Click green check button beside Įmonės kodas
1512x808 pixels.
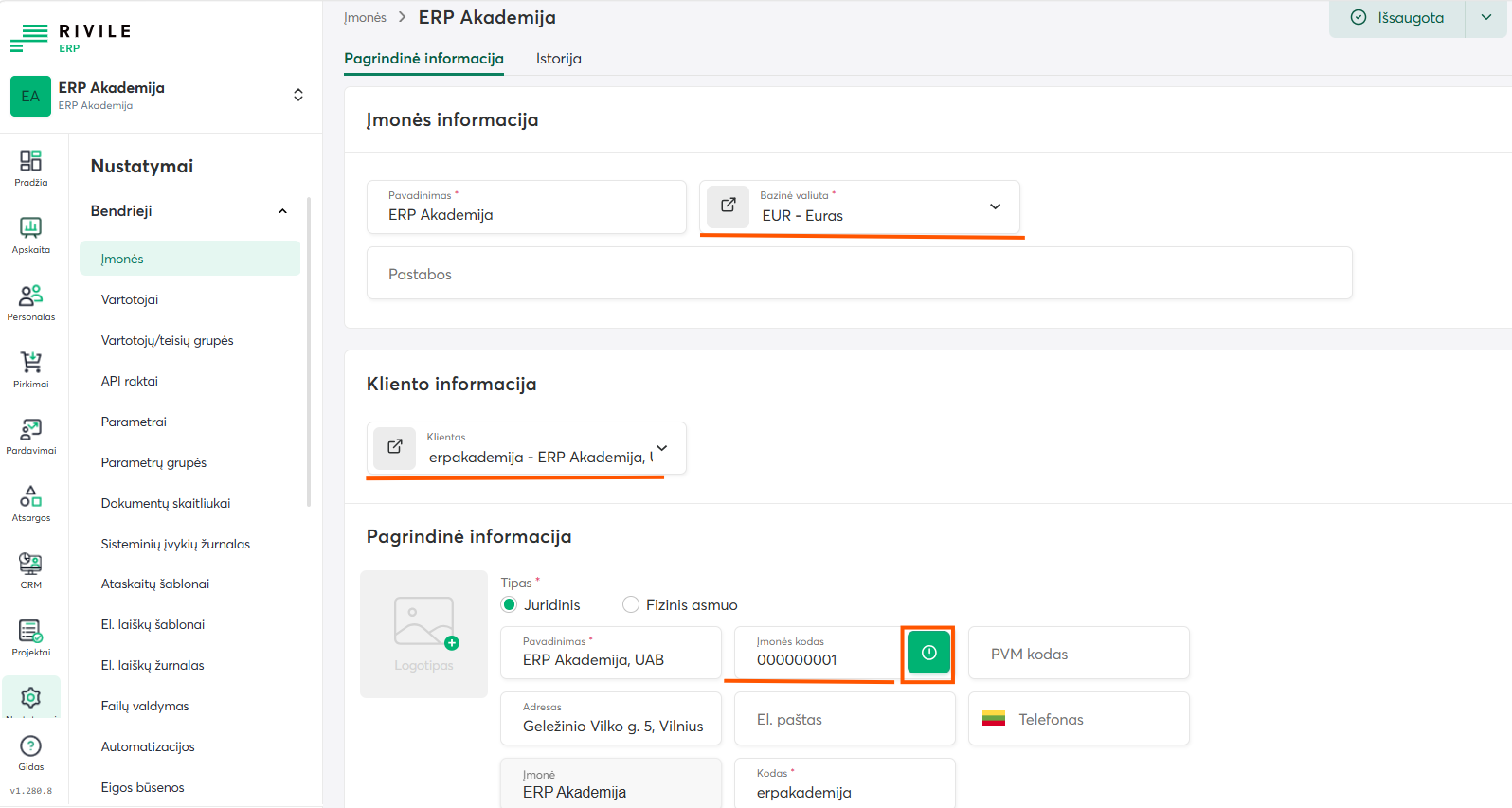pyautogui.click(x=928, y=653)
